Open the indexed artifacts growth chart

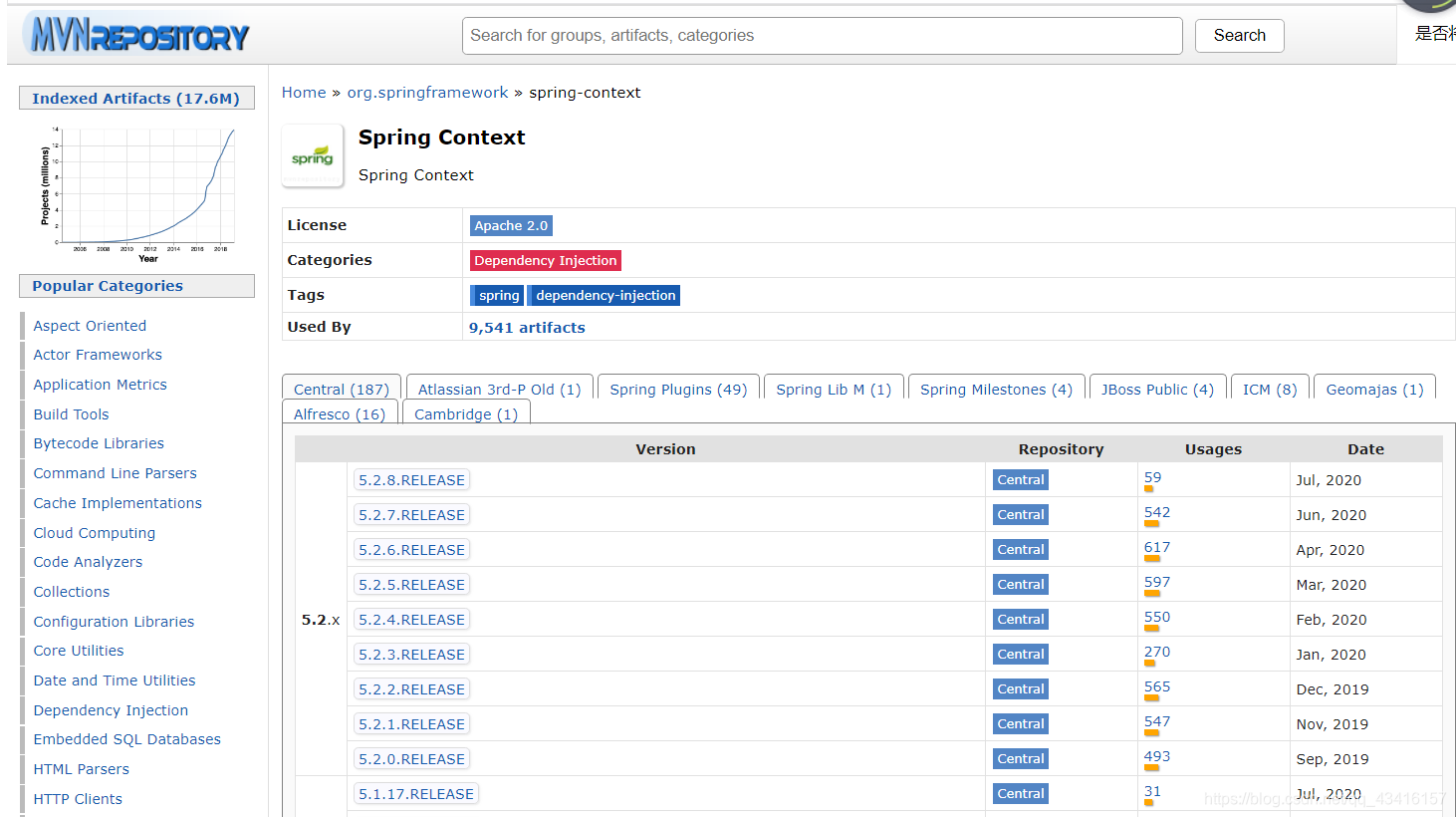click(136, 193)
